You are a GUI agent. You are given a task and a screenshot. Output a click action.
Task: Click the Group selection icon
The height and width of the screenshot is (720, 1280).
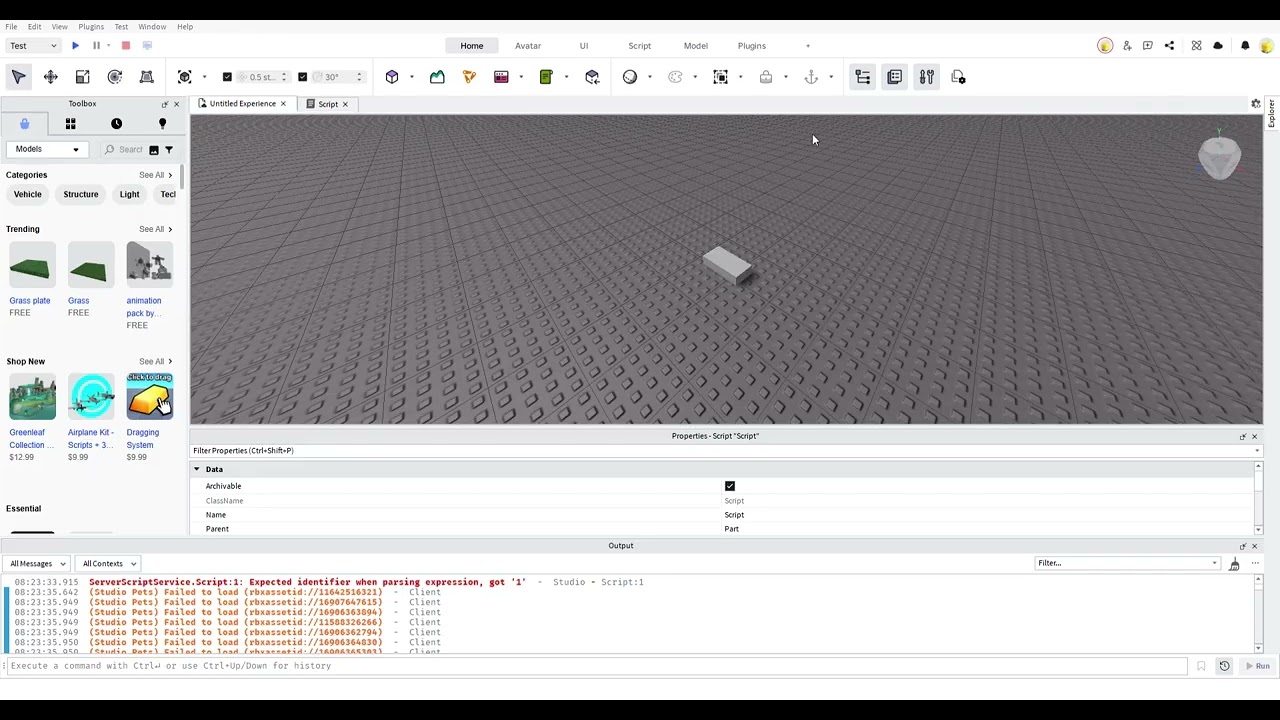[x=720, y=77]
